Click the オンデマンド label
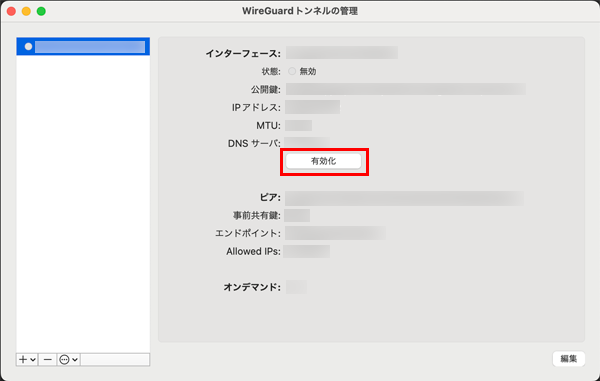600x381 pixels. click(252, 287)
